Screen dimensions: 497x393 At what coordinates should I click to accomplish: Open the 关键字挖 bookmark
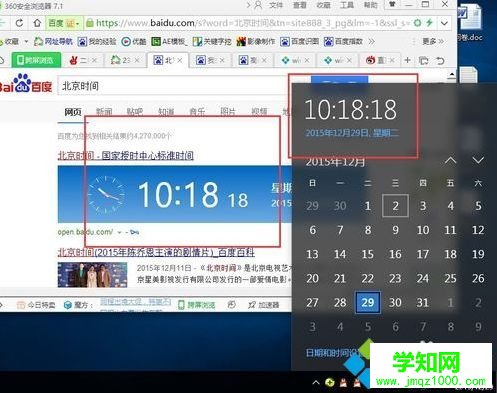pos(212,41)
